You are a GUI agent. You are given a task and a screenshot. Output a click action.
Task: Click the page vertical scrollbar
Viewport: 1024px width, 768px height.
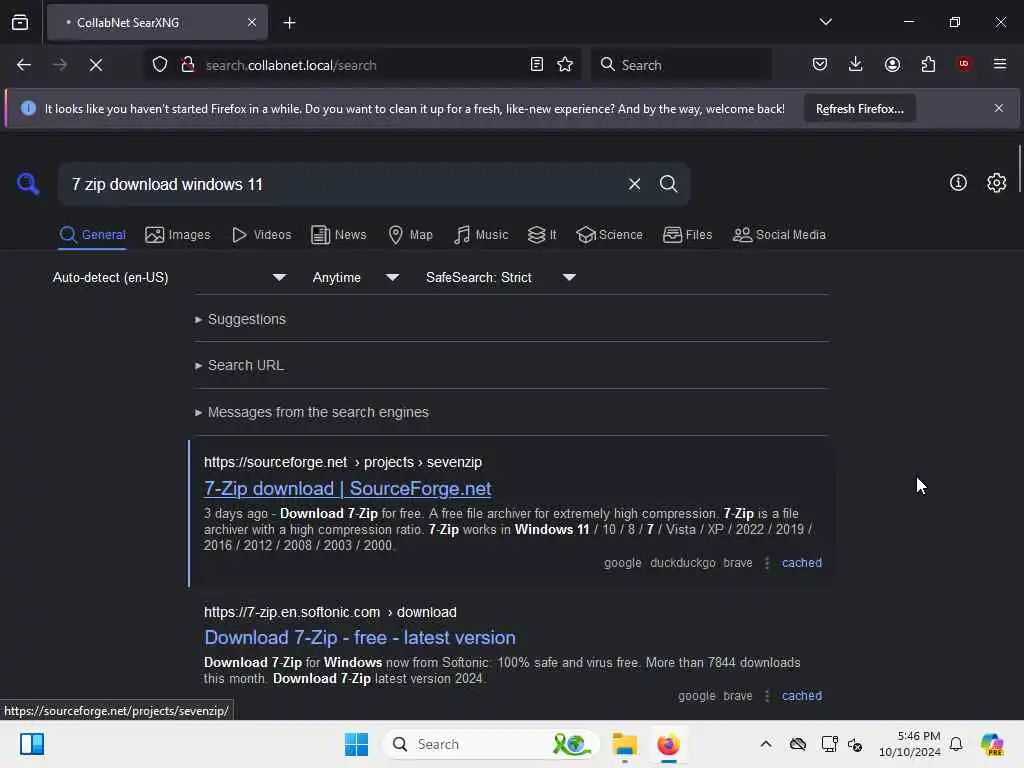tap(1019, 168)
